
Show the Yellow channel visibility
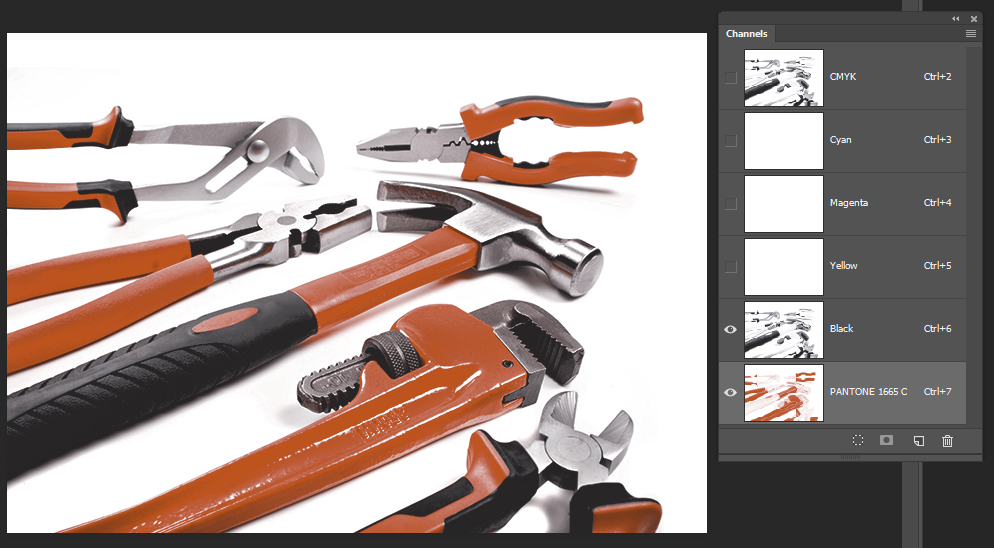pos(731,266)
